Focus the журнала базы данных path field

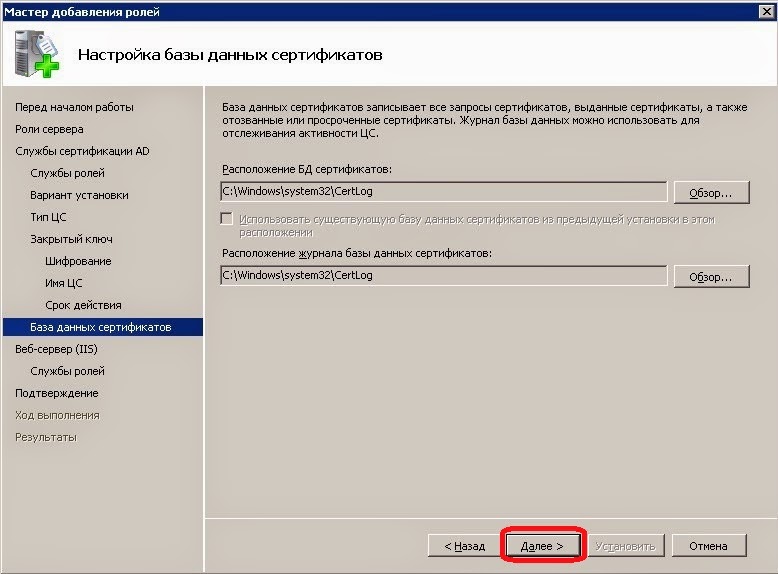click(444, 275)
